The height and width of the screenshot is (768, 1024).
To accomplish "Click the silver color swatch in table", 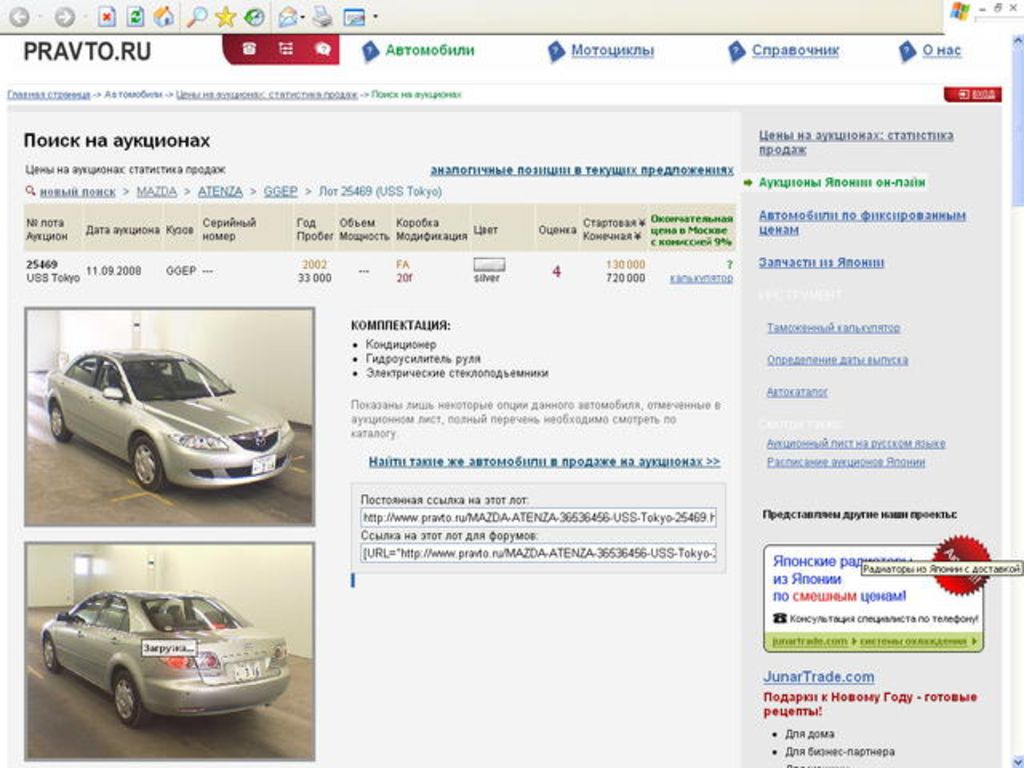I will click(488, 264).
